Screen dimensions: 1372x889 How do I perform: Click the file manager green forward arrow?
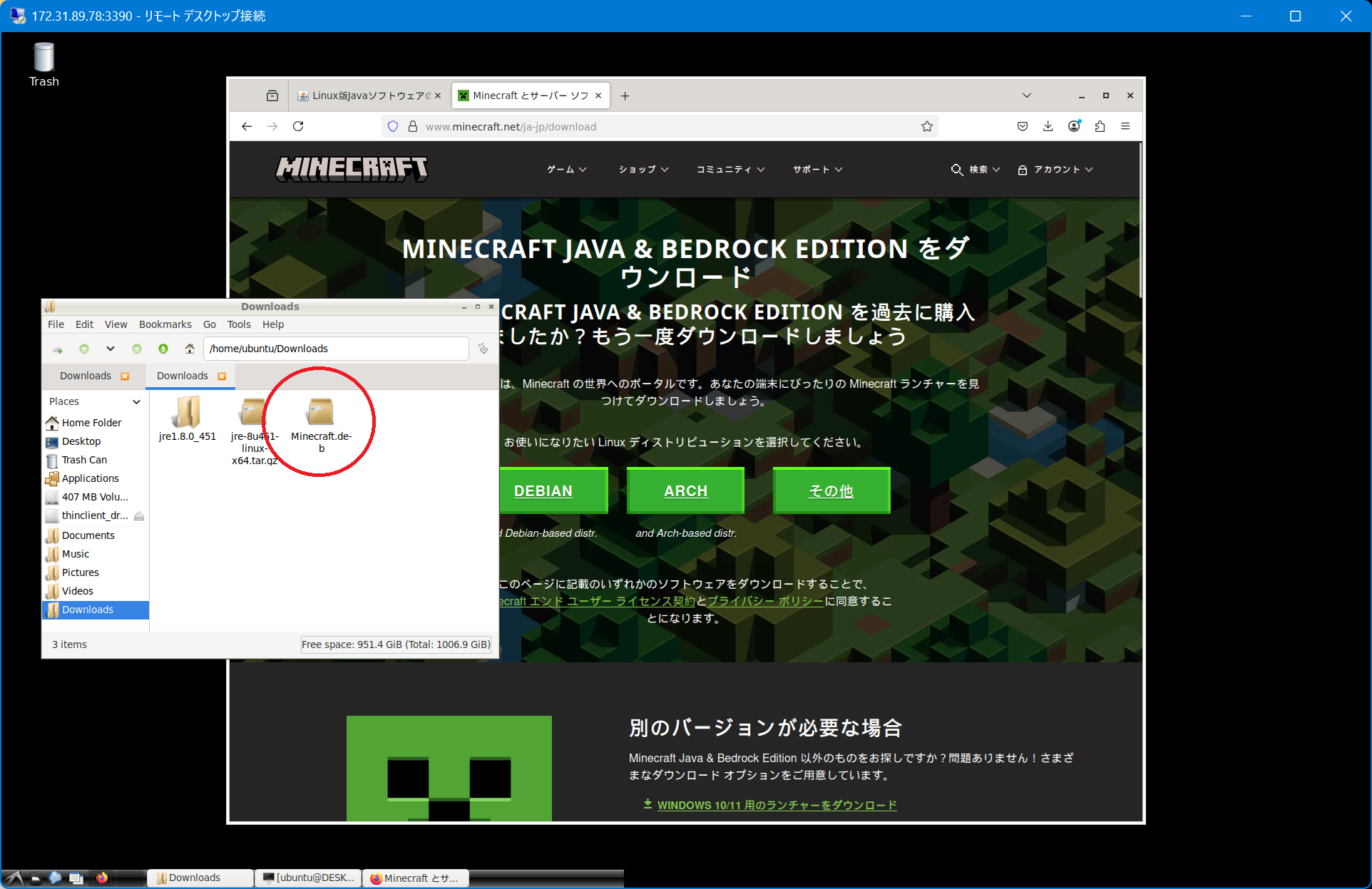click(x=137, y=349)
